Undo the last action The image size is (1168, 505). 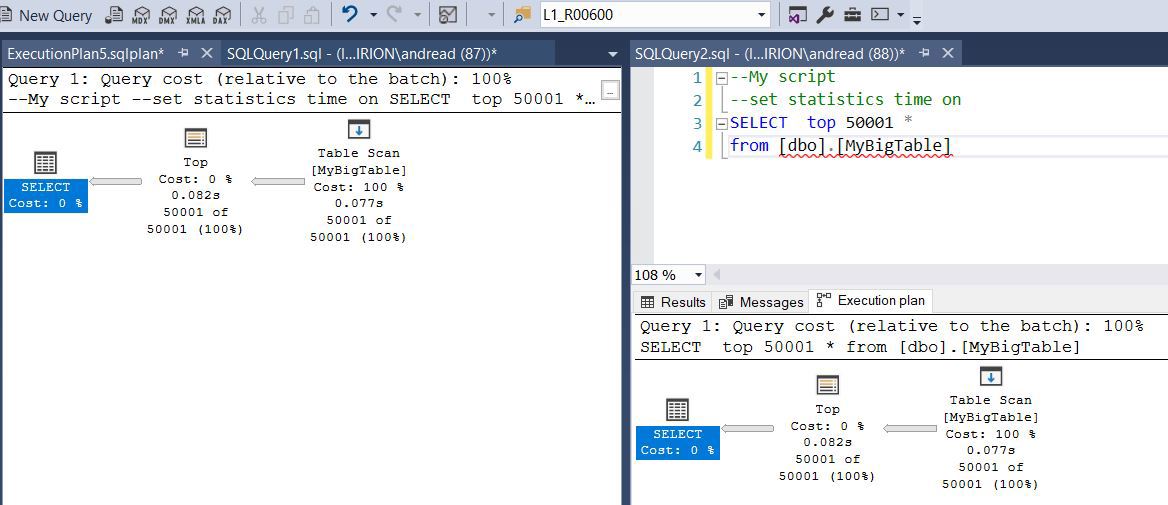[350, 14]
